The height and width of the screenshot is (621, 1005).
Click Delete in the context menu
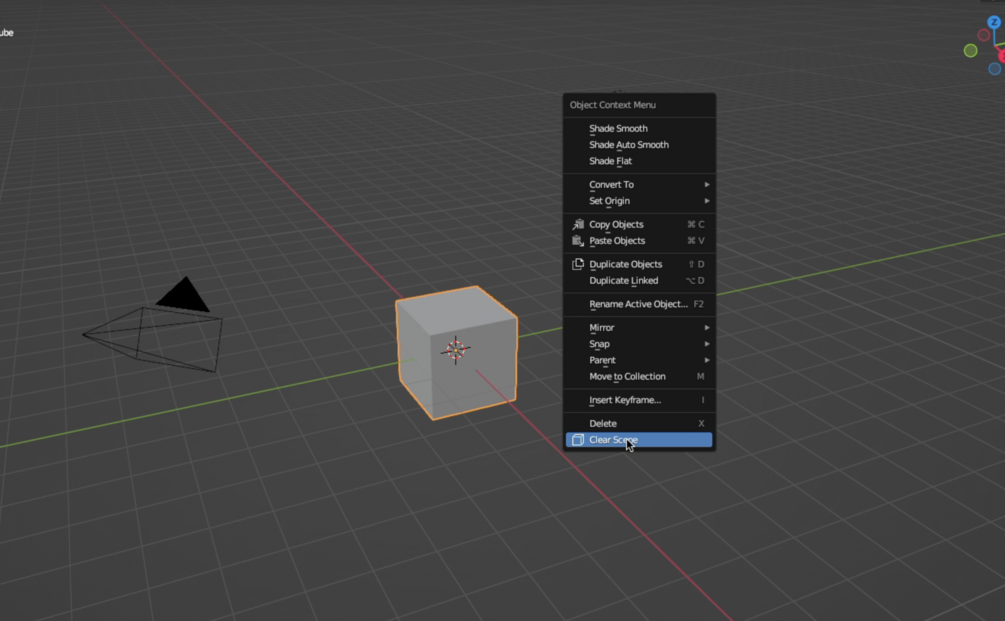point(639,424)
